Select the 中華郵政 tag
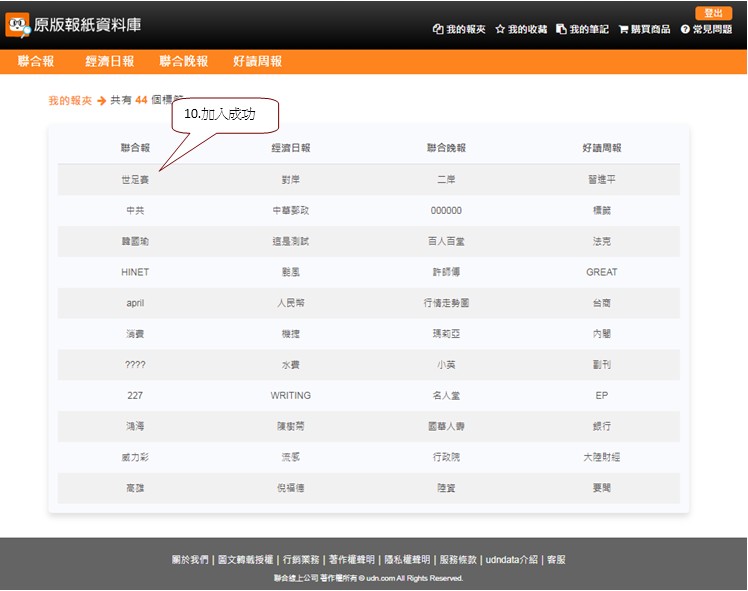The height and width of the screenshot is (591, 748). click(291, 210)
